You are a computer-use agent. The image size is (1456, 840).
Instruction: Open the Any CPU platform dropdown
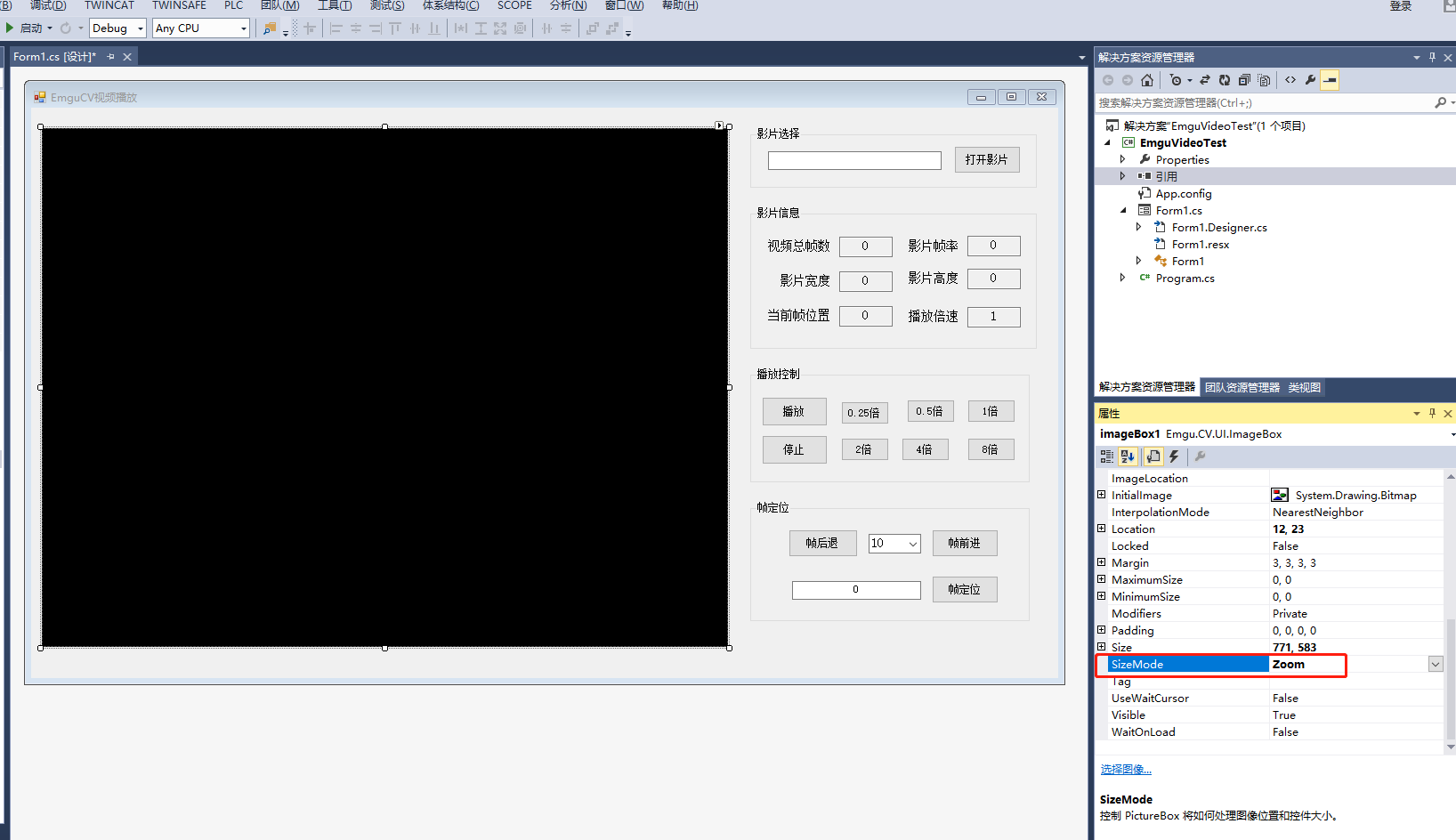[x=243, y=28]
